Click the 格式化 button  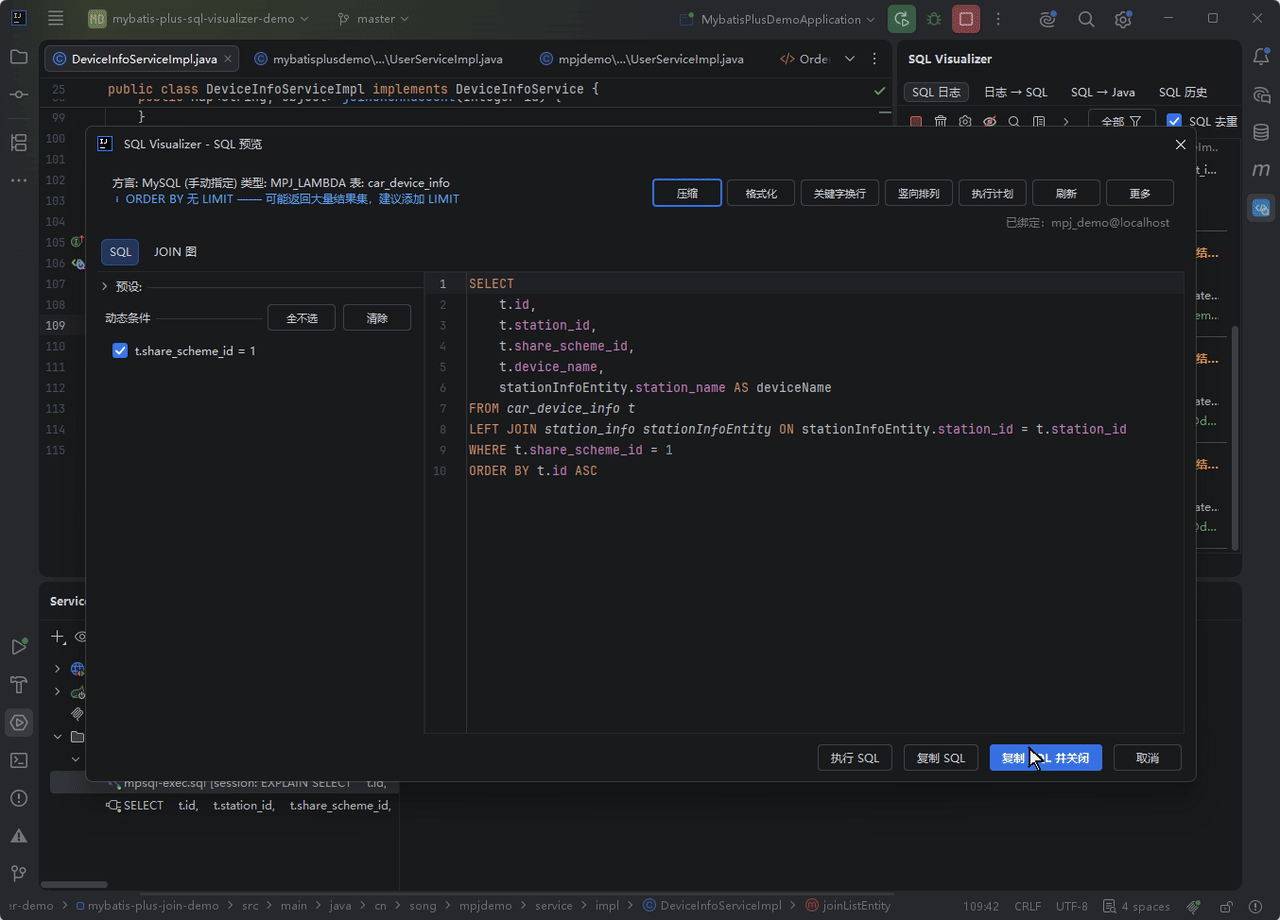tap(761, 193)
